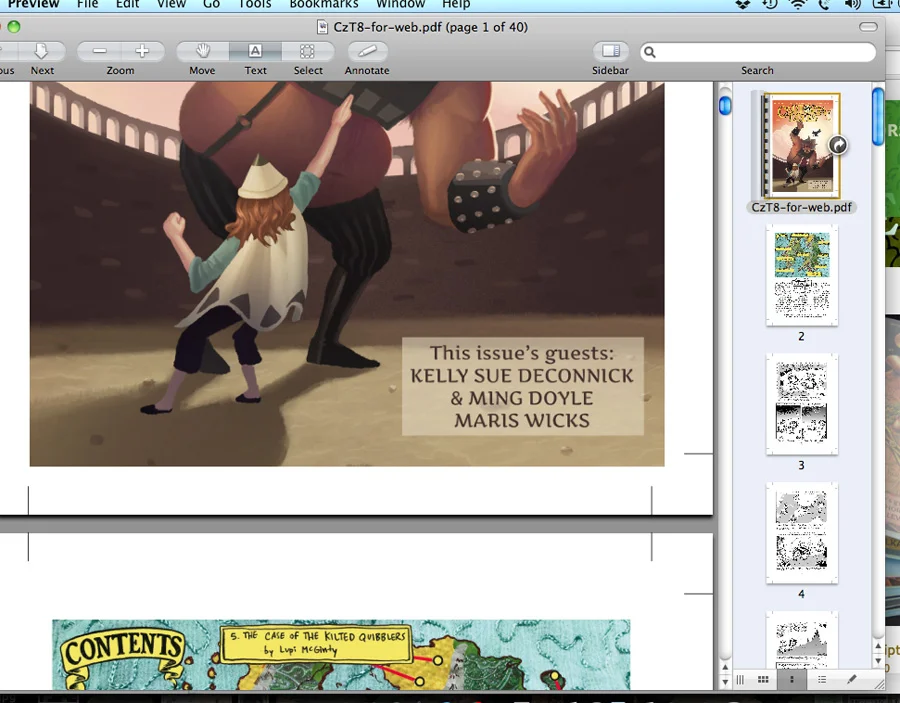
Task: Click the sidebar scrollbar up arrow
Action: coord(878,646)
